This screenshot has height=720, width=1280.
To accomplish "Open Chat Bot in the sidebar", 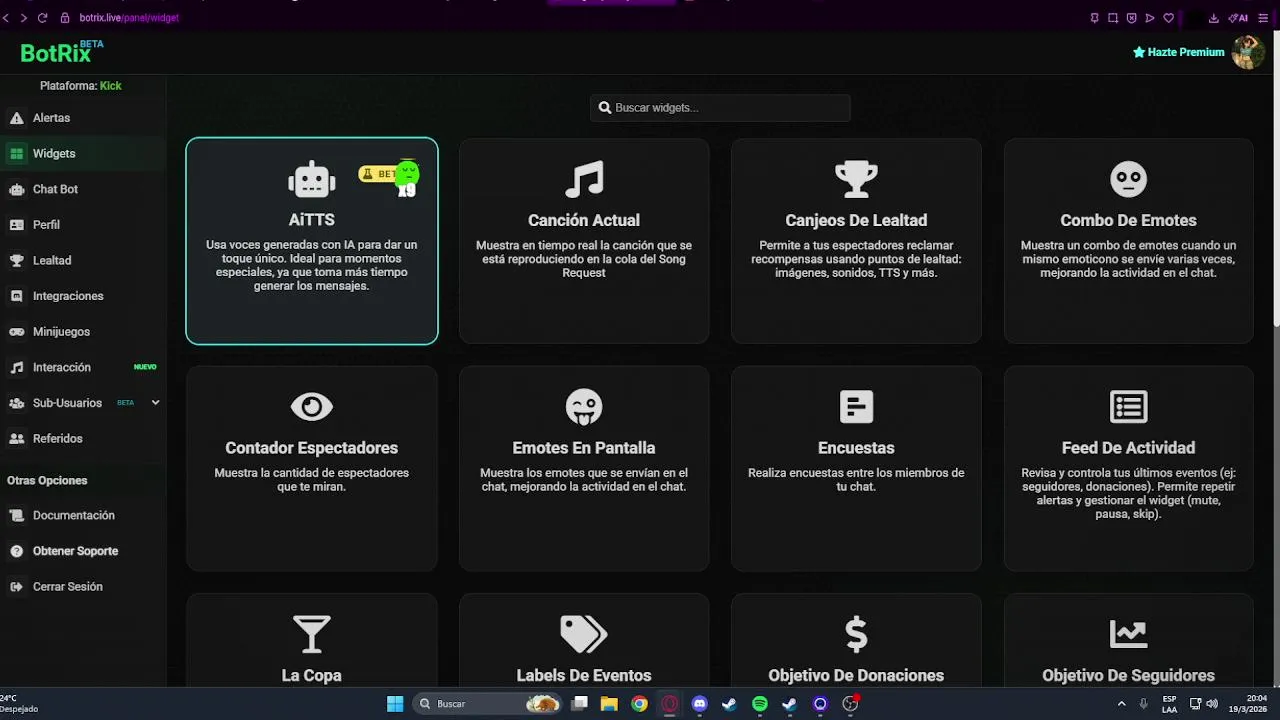I will 83,189.
